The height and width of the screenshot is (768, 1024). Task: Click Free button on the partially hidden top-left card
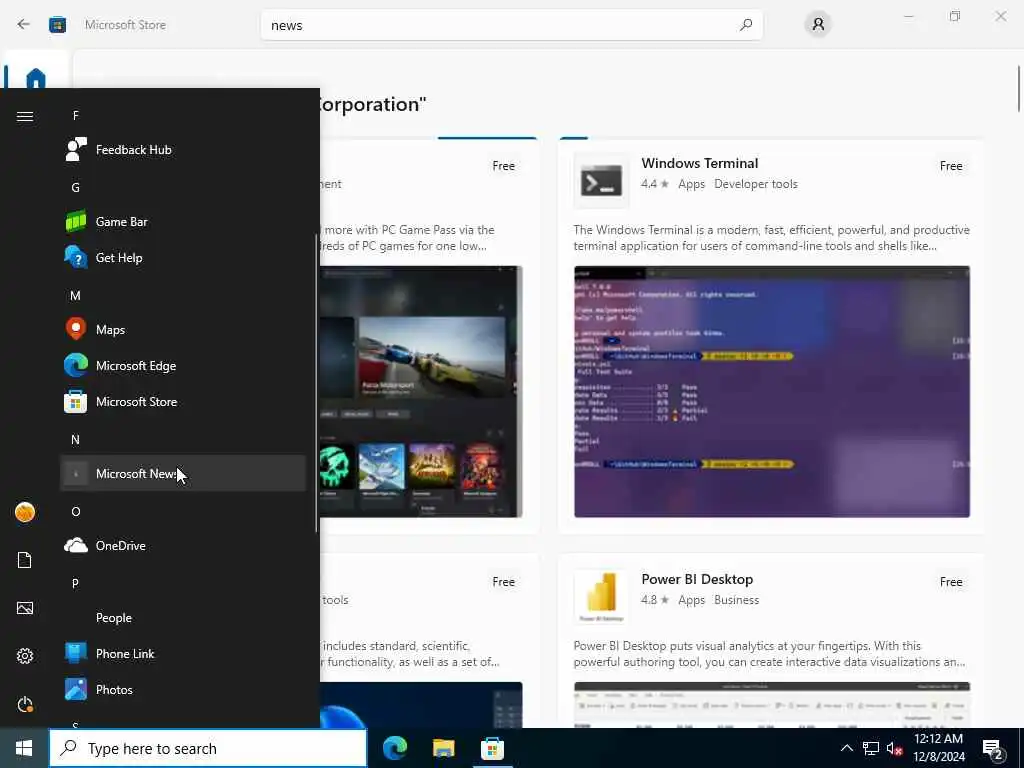click(x=504, y=166)
